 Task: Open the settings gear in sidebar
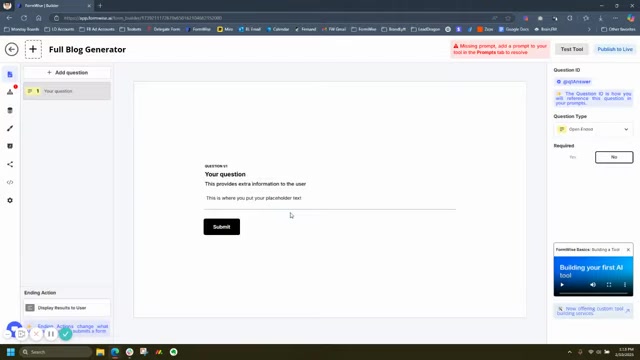(x=10, y=200)
